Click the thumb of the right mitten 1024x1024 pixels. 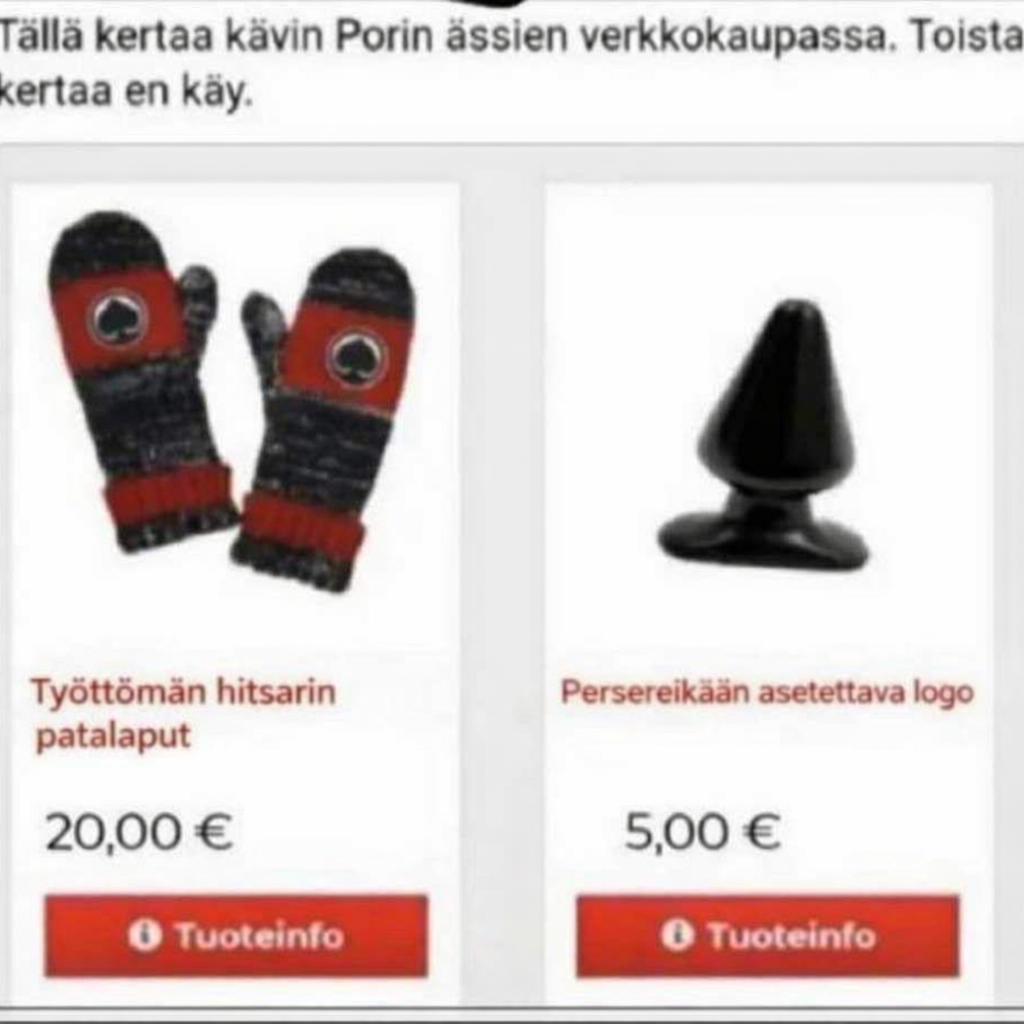pyautogui.click(x=263, y=327)
